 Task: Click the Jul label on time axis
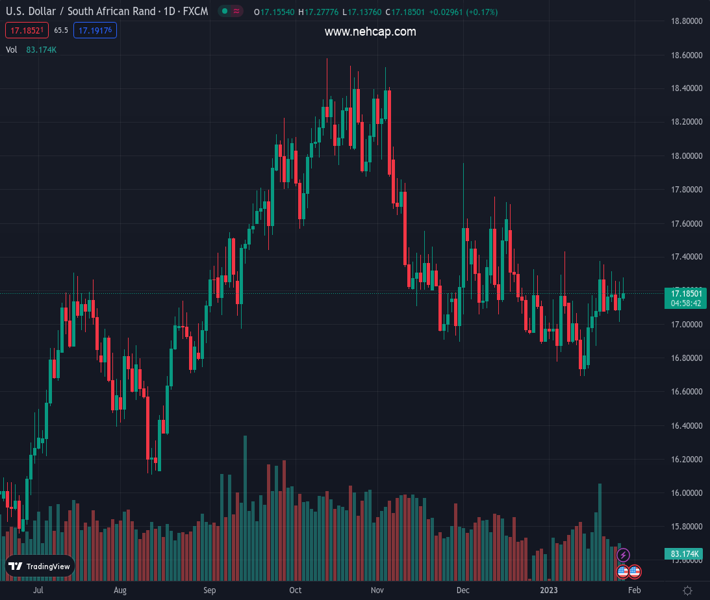[39, 591]
